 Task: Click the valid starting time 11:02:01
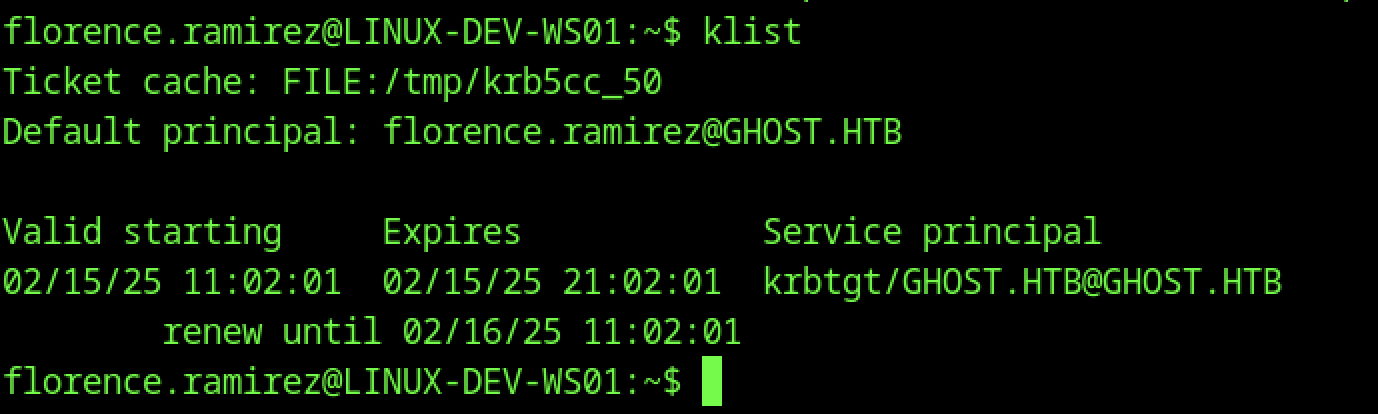(x=262, y=282)
